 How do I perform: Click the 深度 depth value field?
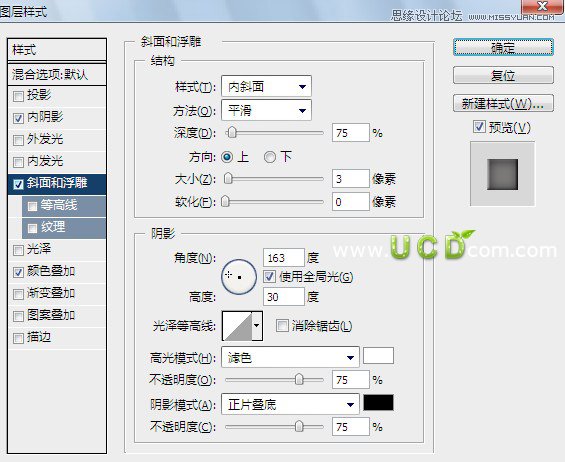[351, 133]
